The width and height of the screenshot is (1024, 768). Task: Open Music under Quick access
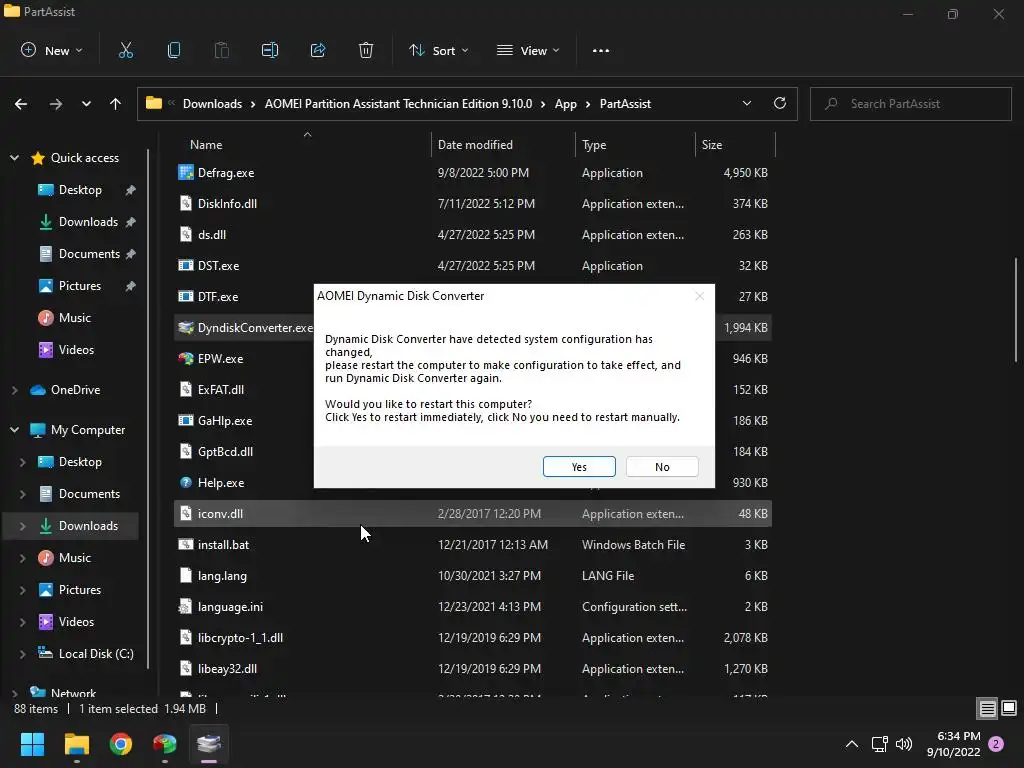[x=74, y=317]
